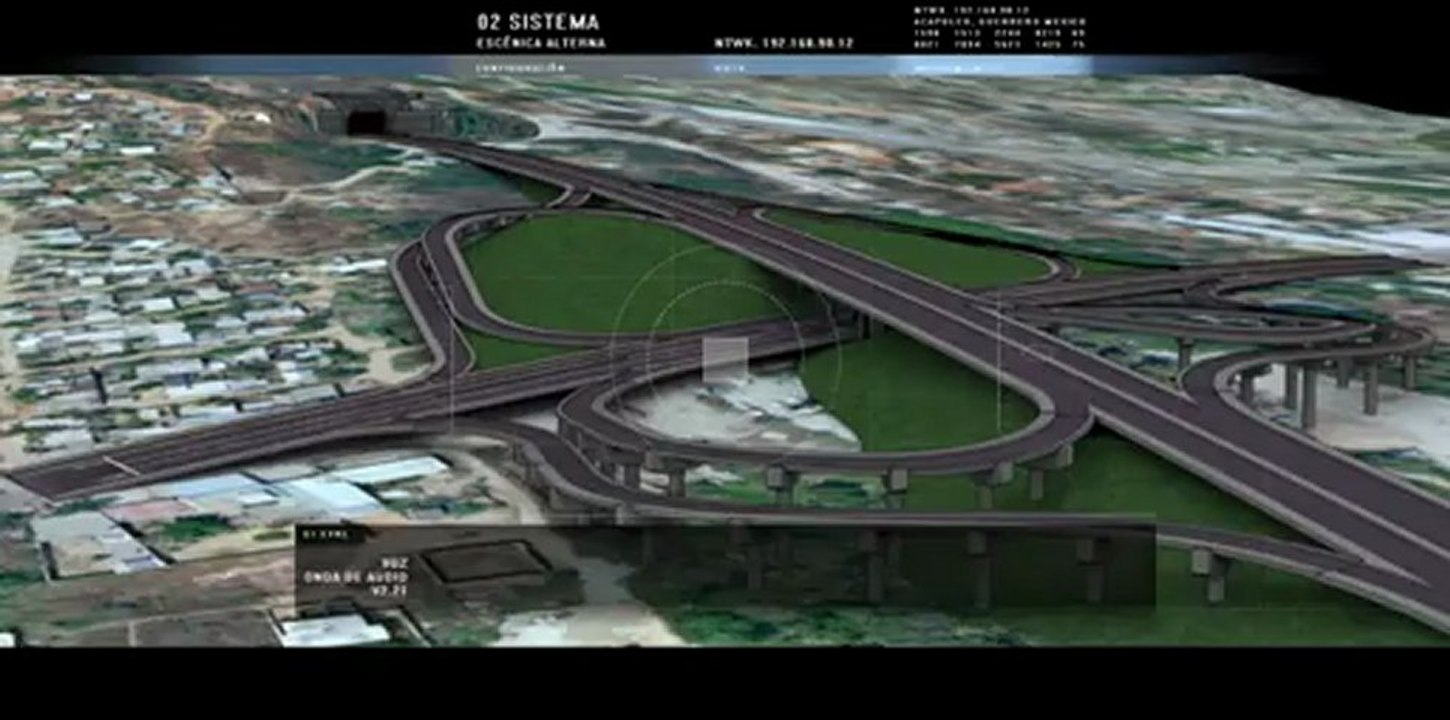Click the "ESCÉNICA ALTERNA" subtitle
Viewport: 1450px width, 720px height.
tap(541, 44)
